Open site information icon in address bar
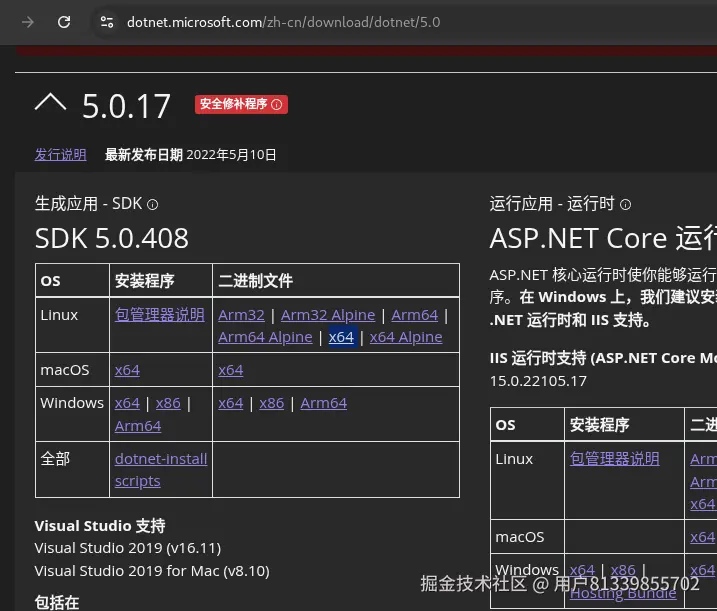 pyautogui.click(x=107, y=22)
